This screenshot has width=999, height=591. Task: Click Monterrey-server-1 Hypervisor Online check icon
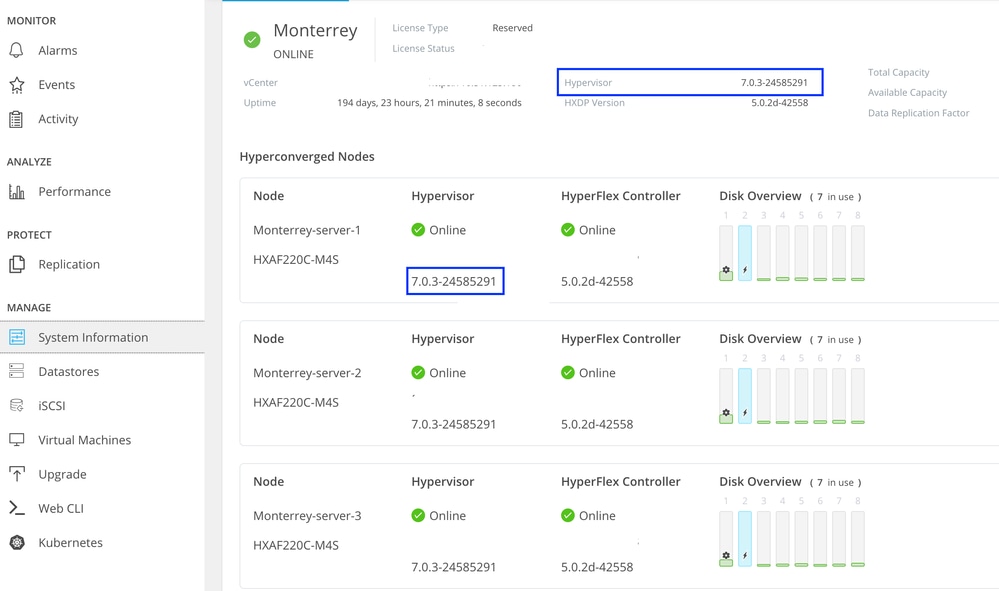click(x=418, y=230)
